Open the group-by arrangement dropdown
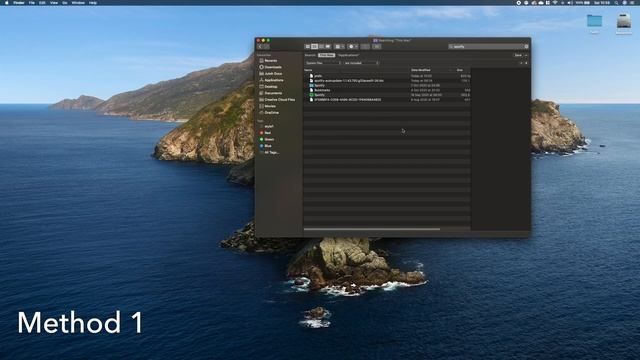 [340, 47]
